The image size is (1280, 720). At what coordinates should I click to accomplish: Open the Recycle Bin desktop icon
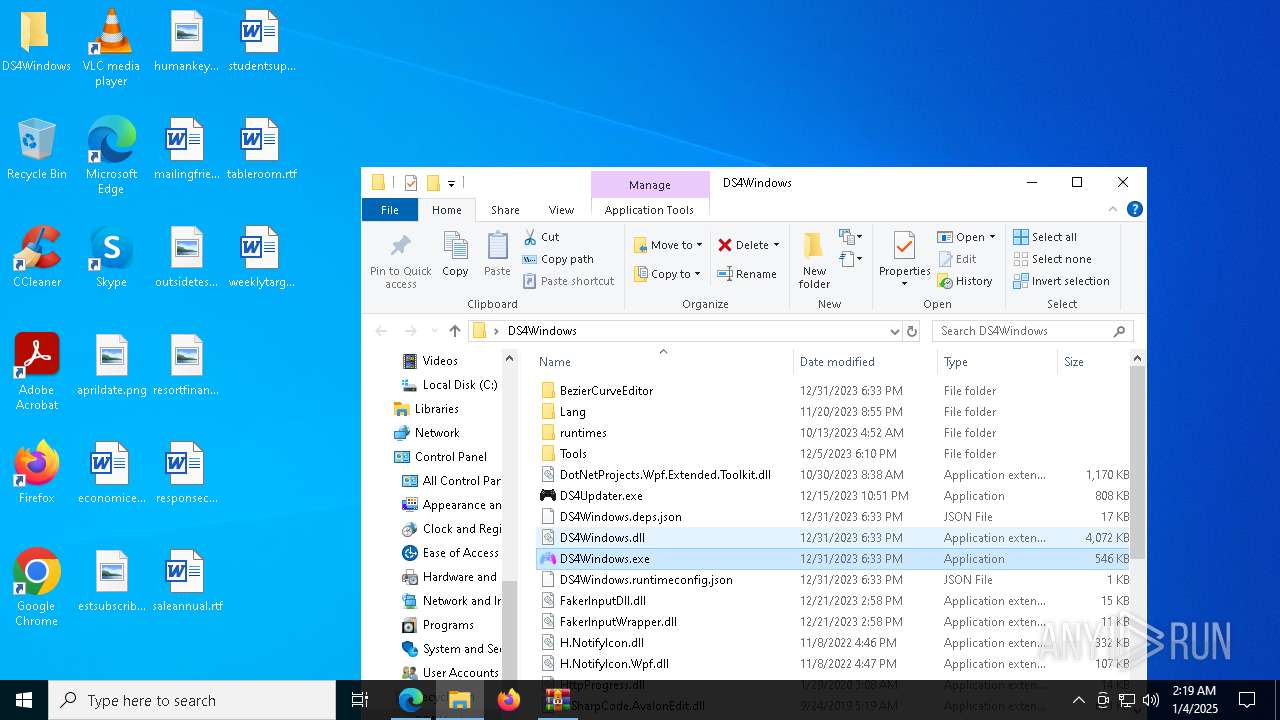tap(36, 150)
